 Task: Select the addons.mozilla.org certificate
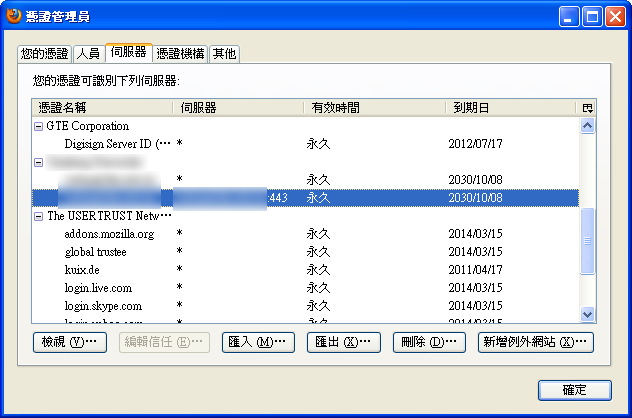tap(305, 234)
